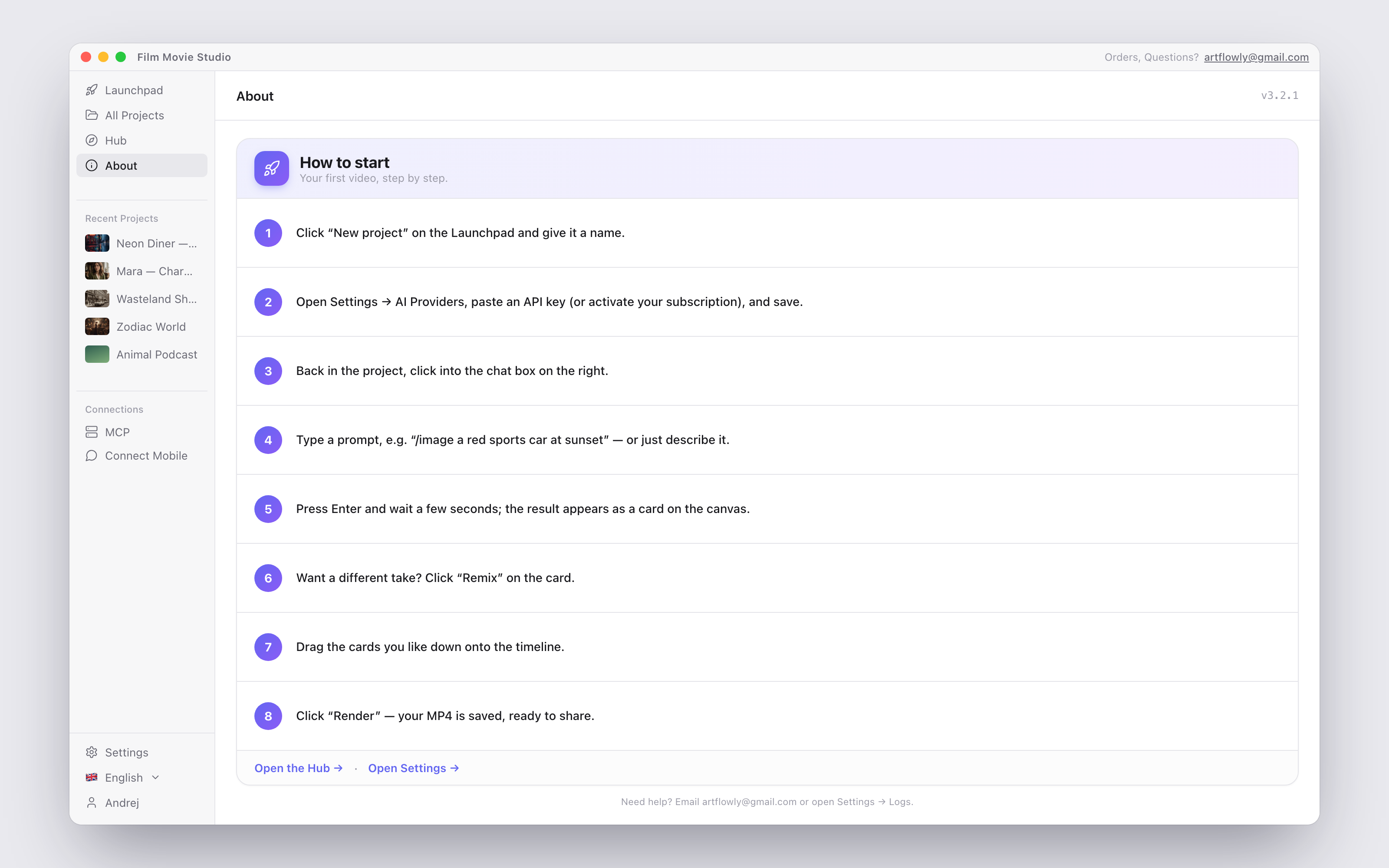Click the Mara project thumbnail
The width and height of the screenshot is (1389, 868).
pos(97,271)
